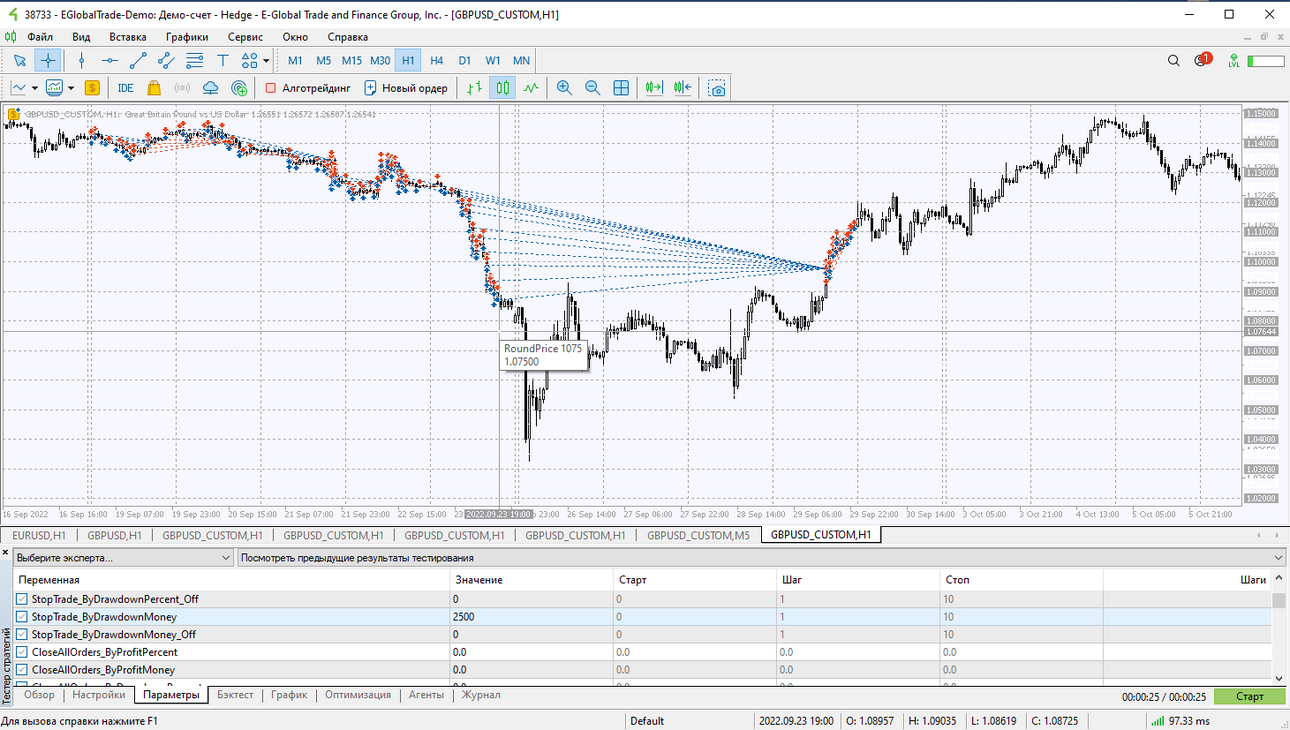Open the Оптимизация tester tab
The image size is (1290, 730).
click(x=358, y=695)
